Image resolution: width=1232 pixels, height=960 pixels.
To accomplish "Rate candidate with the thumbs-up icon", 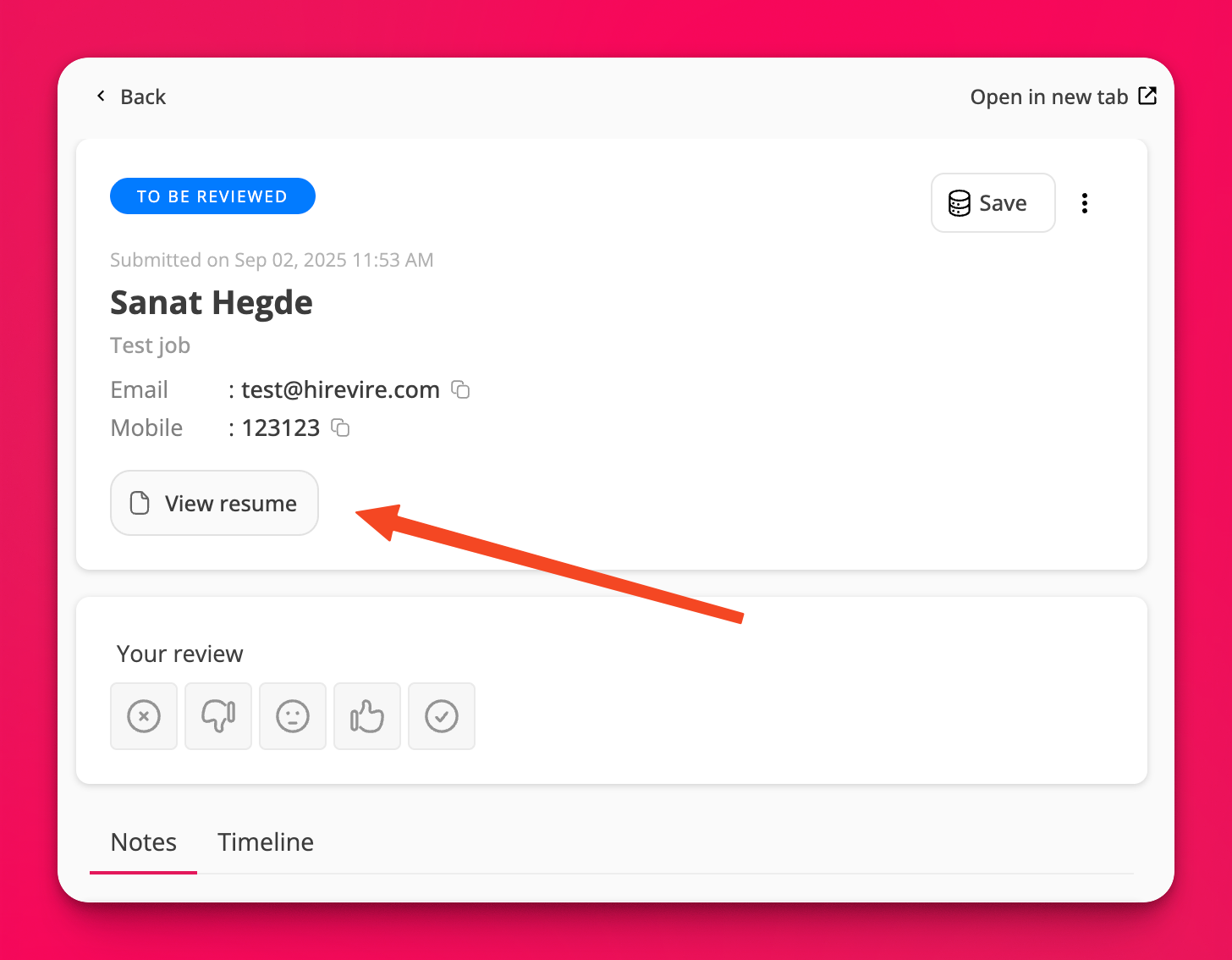I will pos(367,716).
